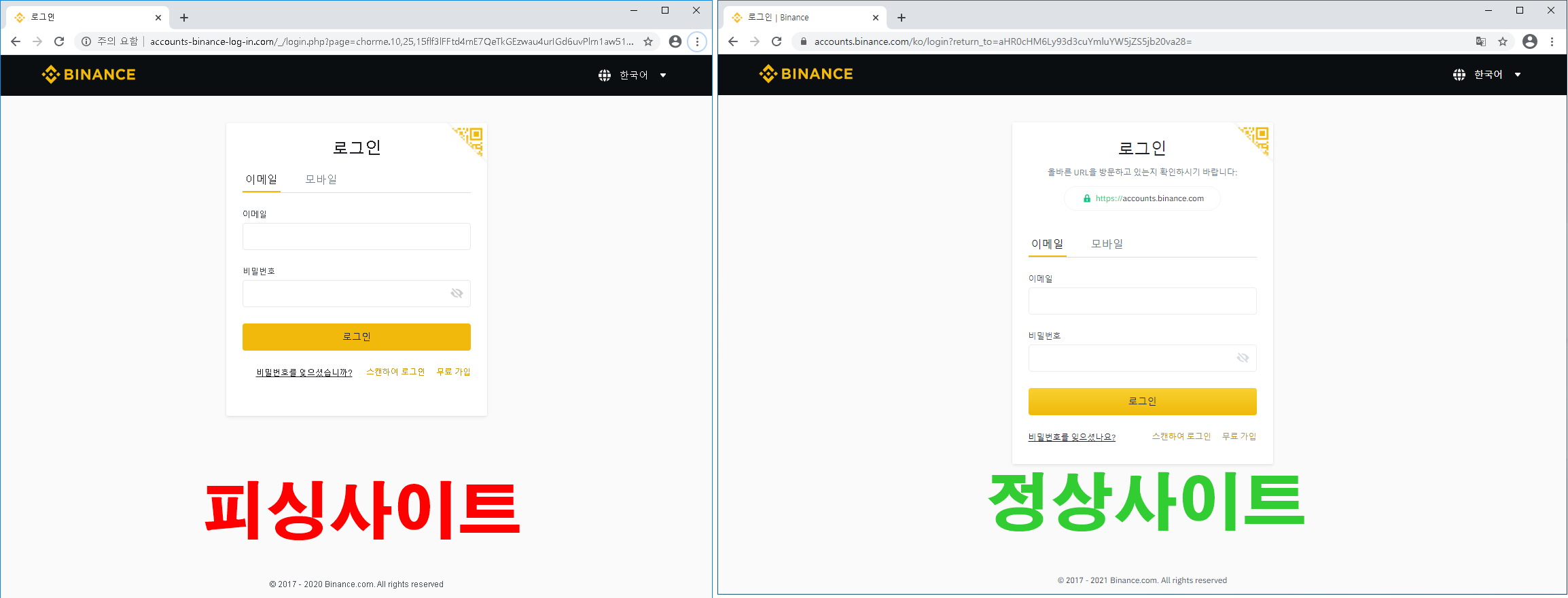Toggle password visibility eye in right login form
This screenshot has height=598, width=1568.
click(1243, 358)
